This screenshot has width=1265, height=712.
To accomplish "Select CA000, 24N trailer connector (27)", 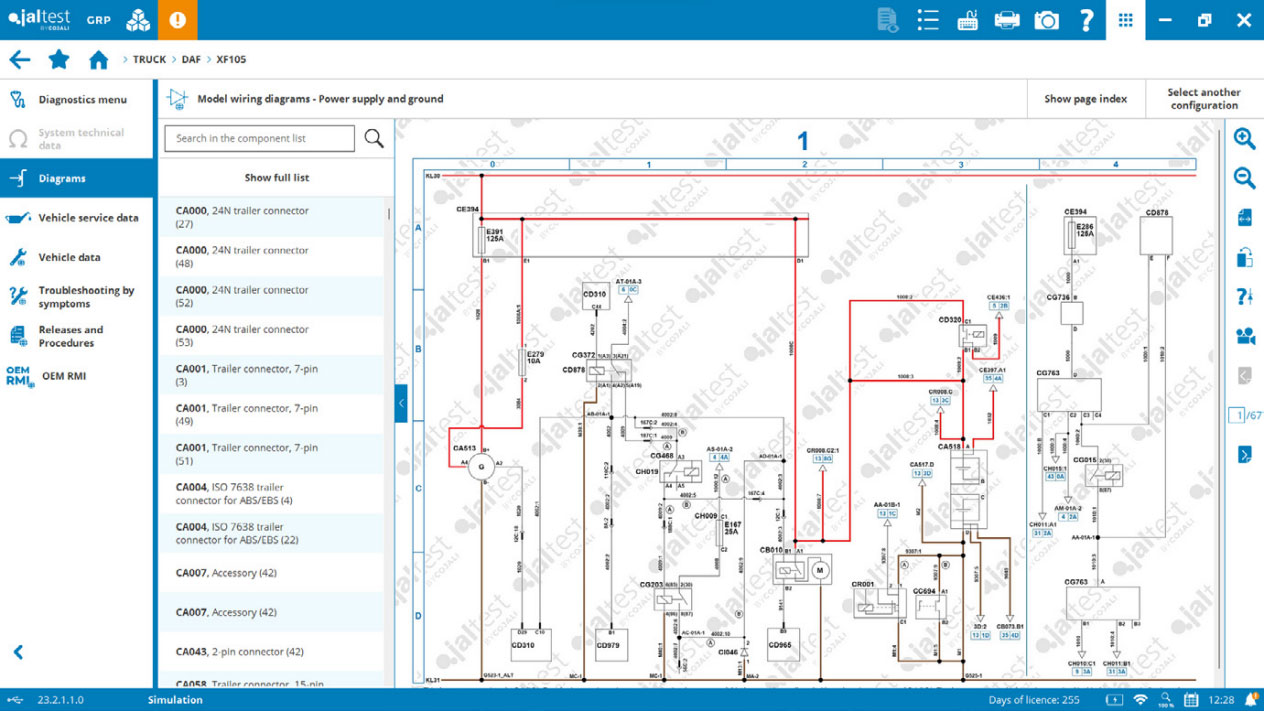I will [271, 217].
